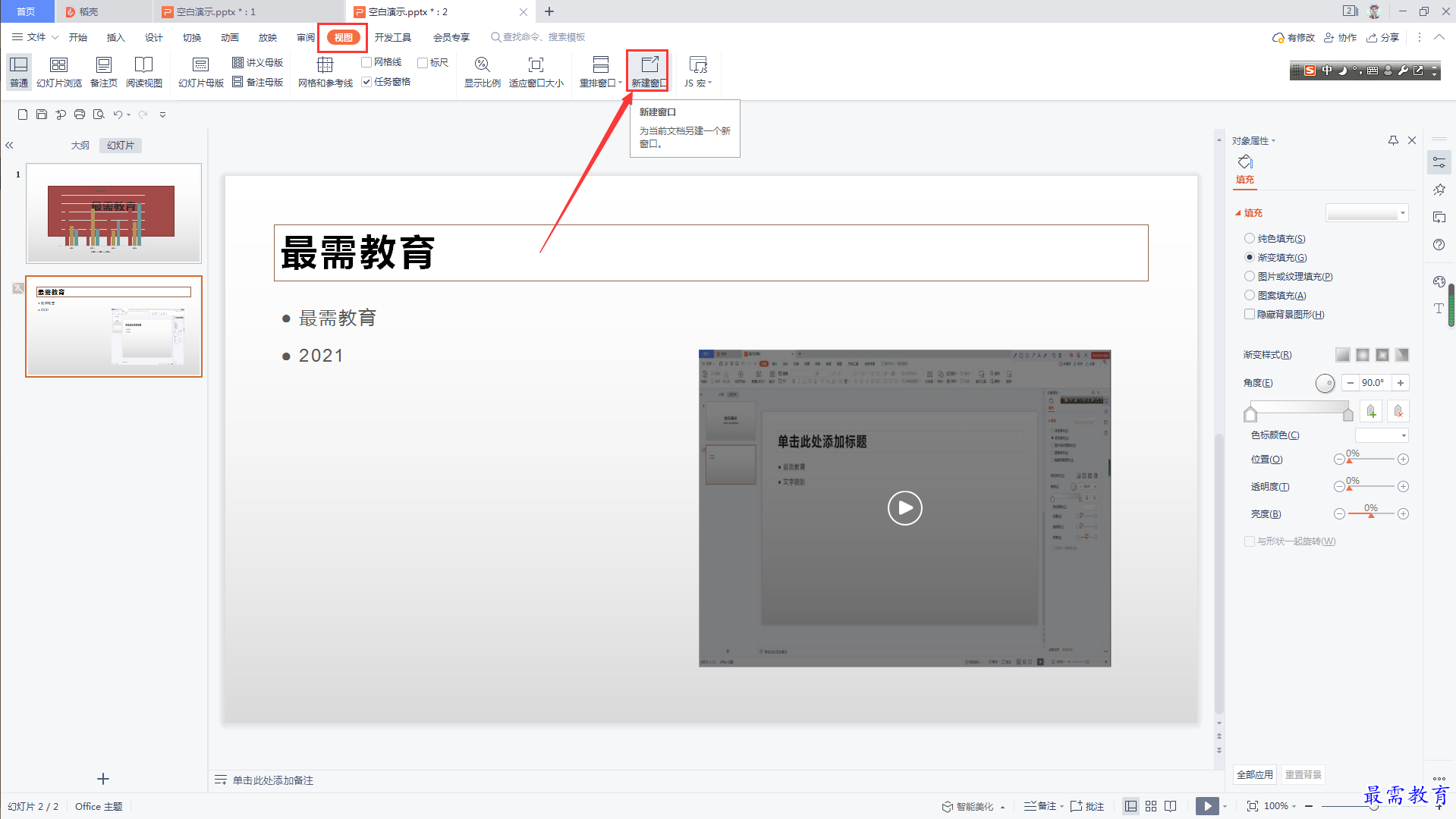The height and width of the screenshot is (819, 1456).
Task: Start slideshow from status bar
Action: tap(1207, 806)
